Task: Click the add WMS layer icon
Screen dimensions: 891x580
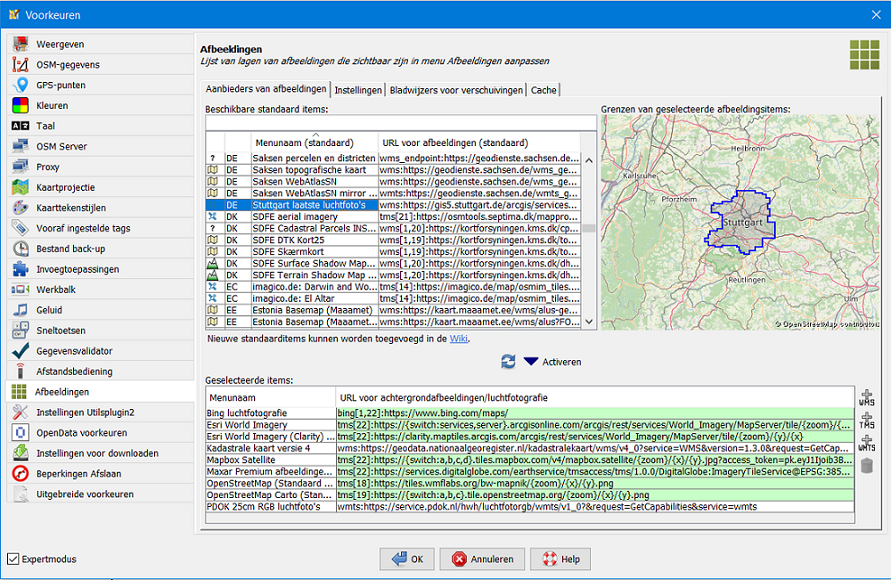Action: pos(866,399)
